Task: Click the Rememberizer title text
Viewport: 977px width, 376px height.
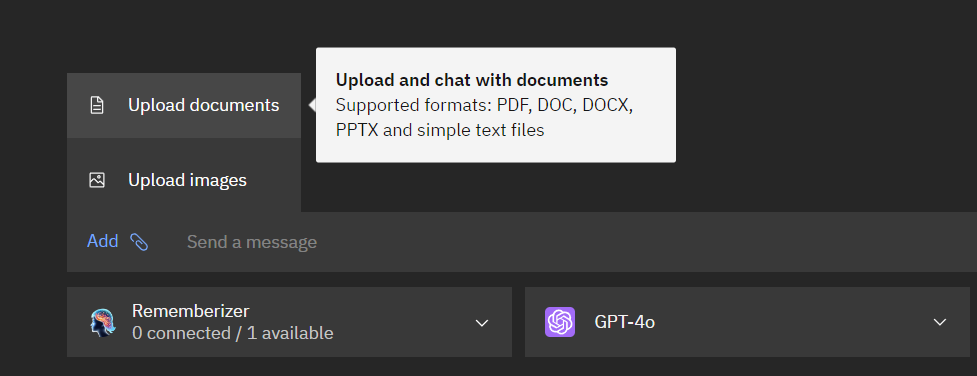Action: click(x=191, y=311)
